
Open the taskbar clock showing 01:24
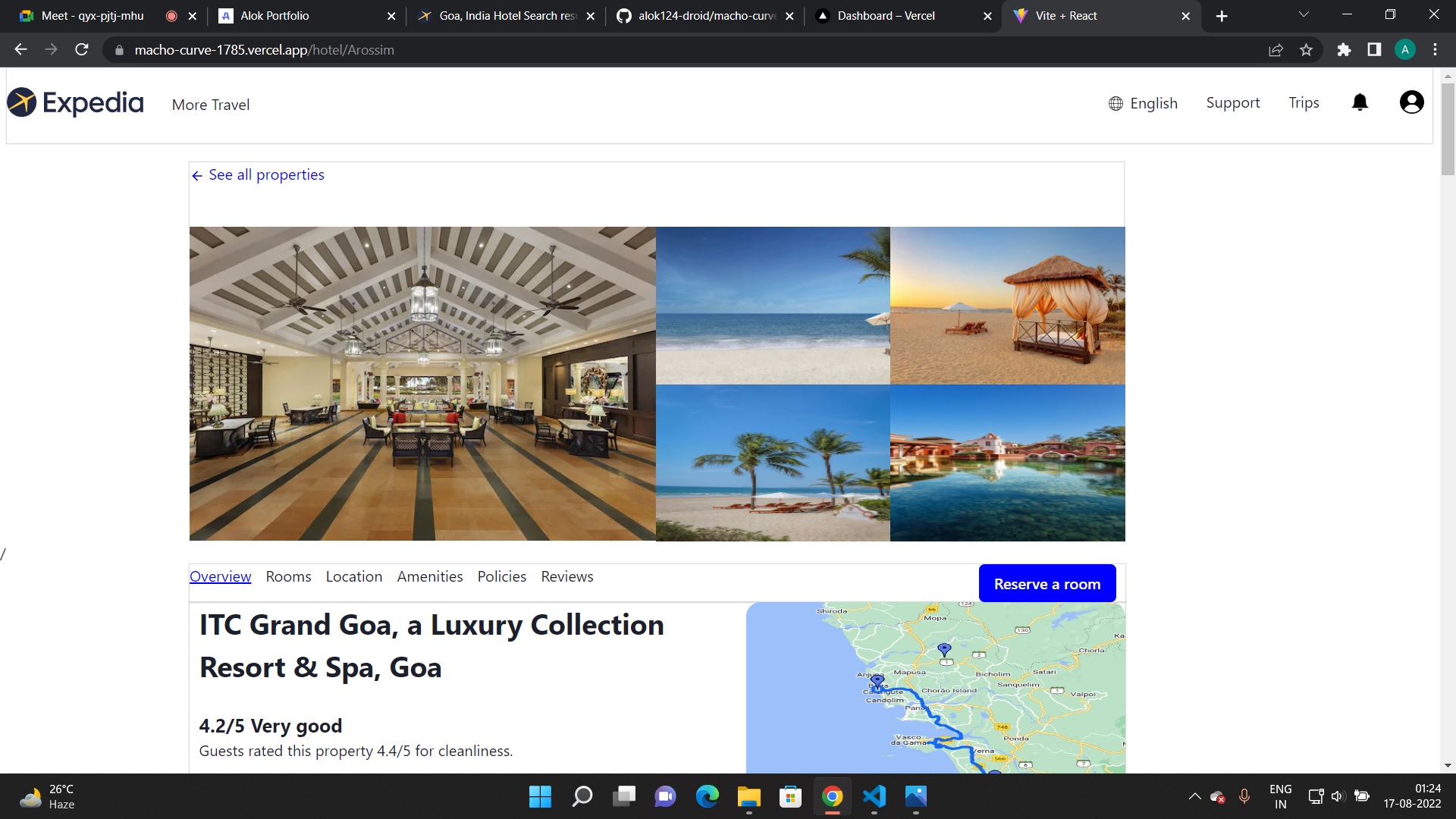(x=1412, y=796)
